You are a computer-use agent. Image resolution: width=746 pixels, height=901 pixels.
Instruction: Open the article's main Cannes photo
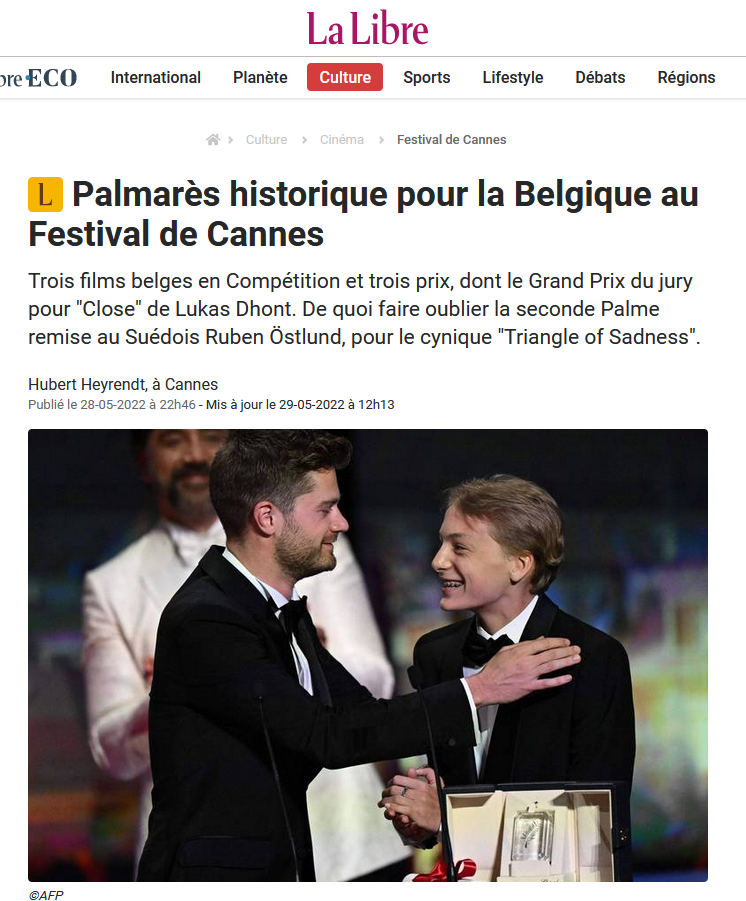[368, 655]
